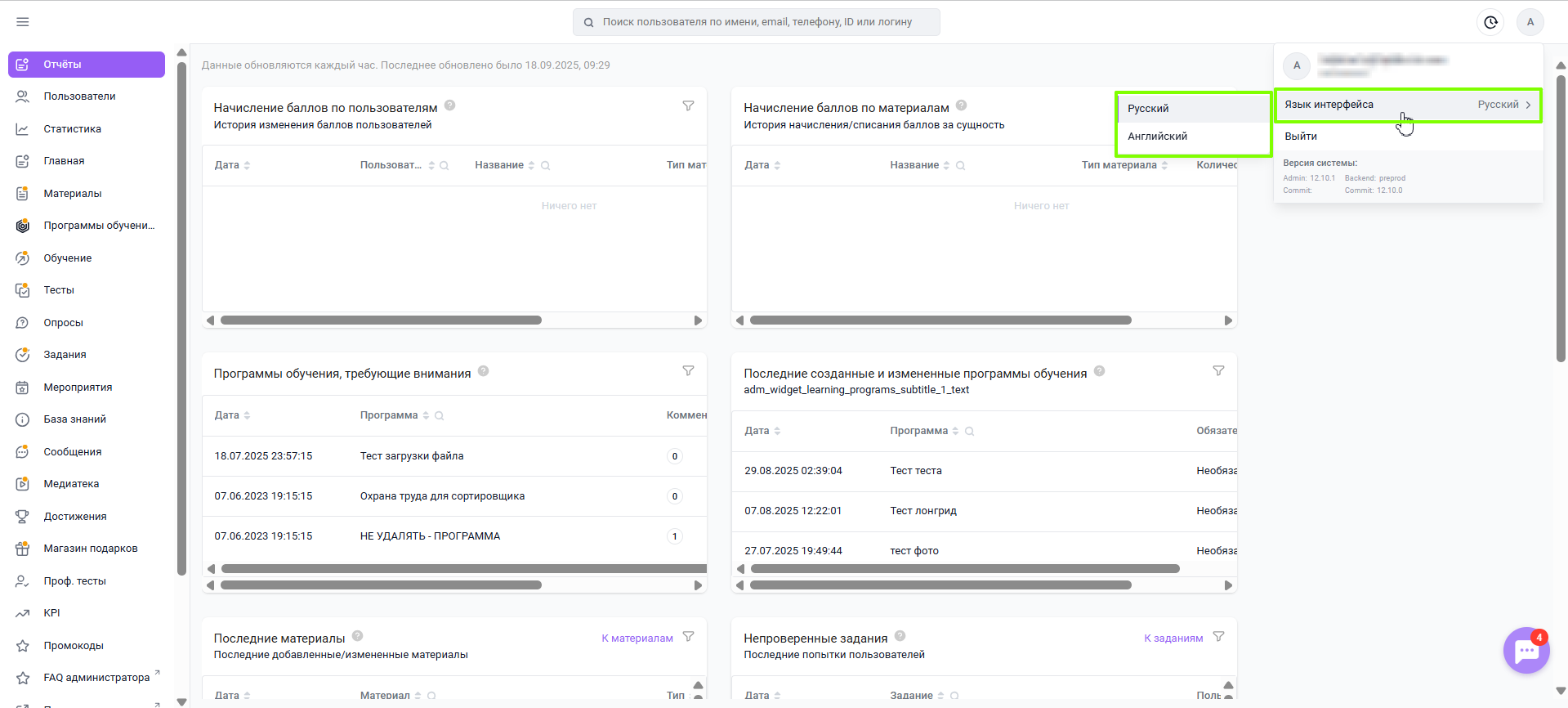Image resolution: width=1568 pixels, height=708 pixels.
Task: Click the Обучение sidebar icon
Action: click(x=23, y=258)
